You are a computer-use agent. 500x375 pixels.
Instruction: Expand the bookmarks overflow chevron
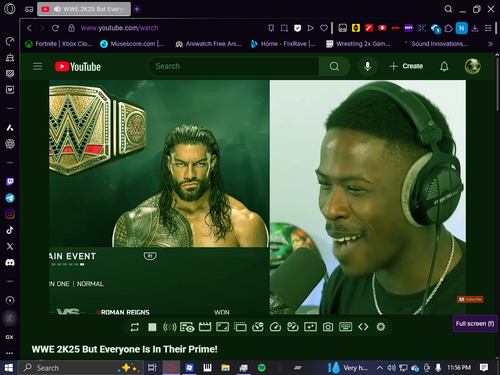(x=490, y=44)
